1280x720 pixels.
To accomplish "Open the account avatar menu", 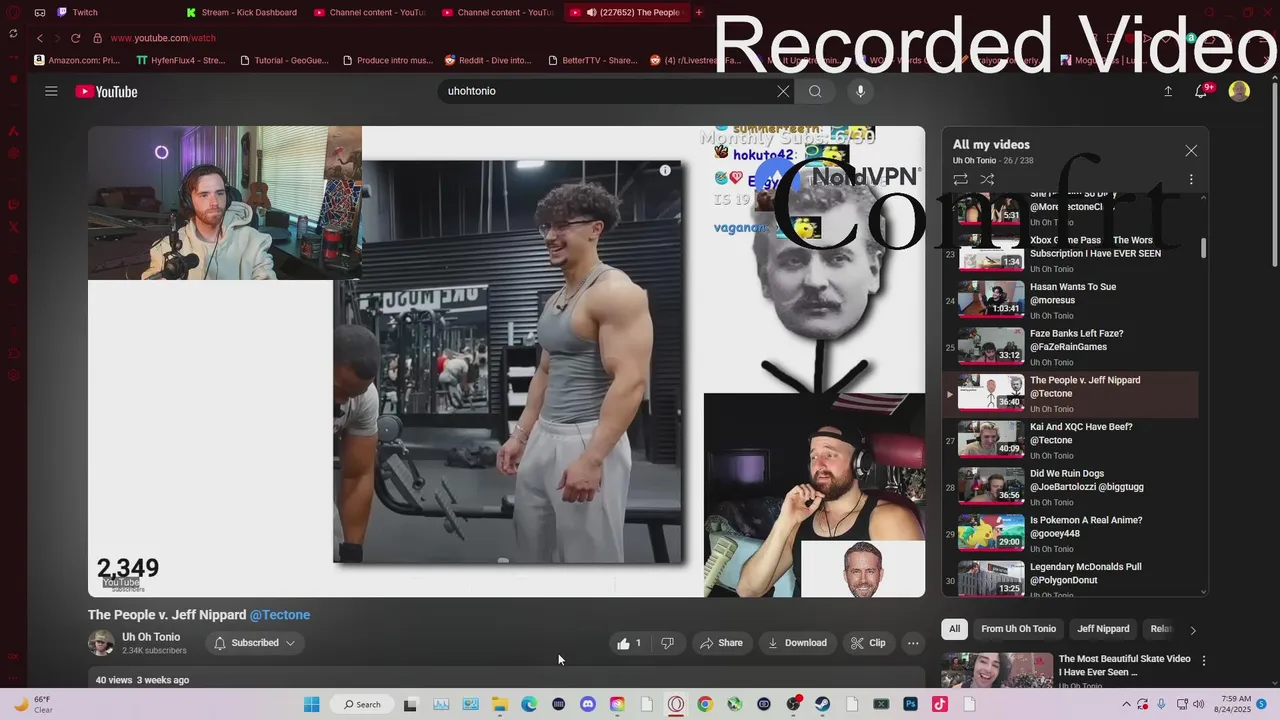I will [1239, 91].
